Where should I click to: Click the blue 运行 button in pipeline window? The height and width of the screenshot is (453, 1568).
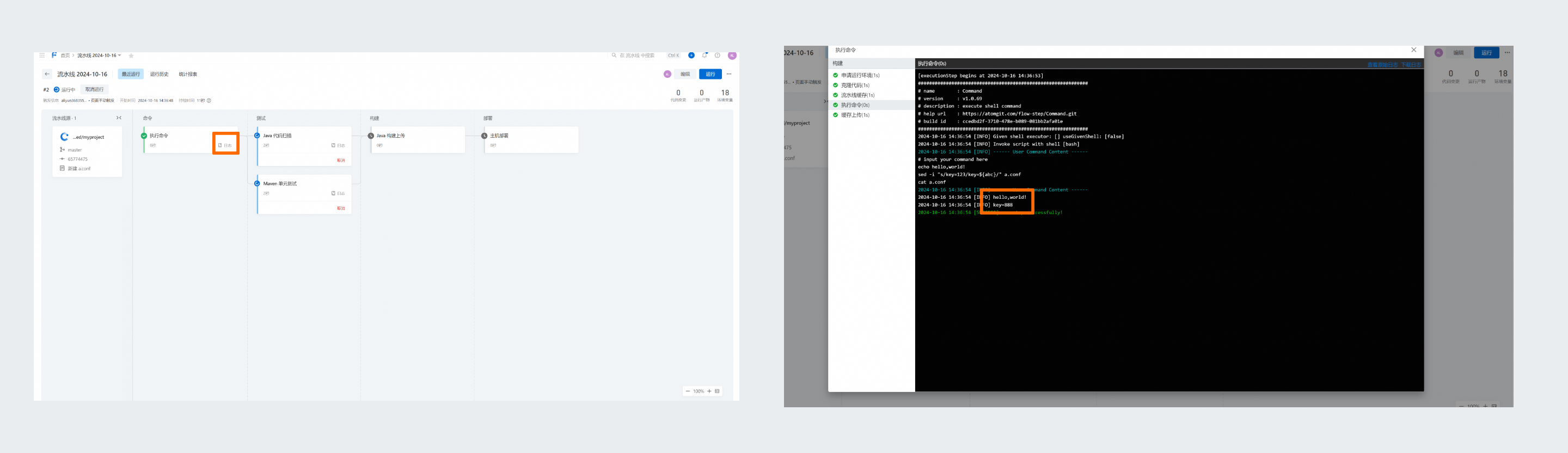coord(710,74)
